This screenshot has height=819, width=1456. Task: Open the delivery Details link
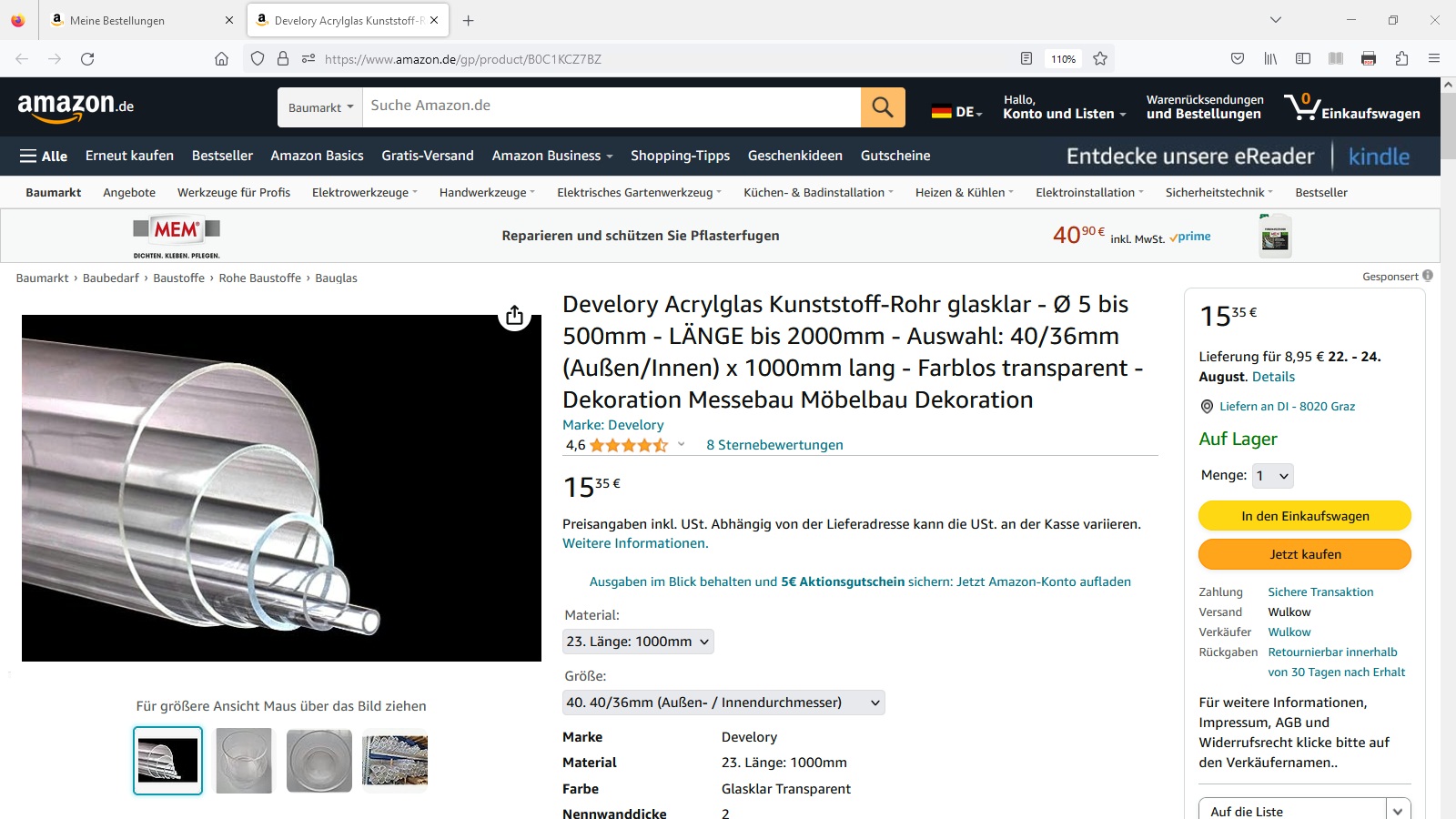click(1273, 377)
